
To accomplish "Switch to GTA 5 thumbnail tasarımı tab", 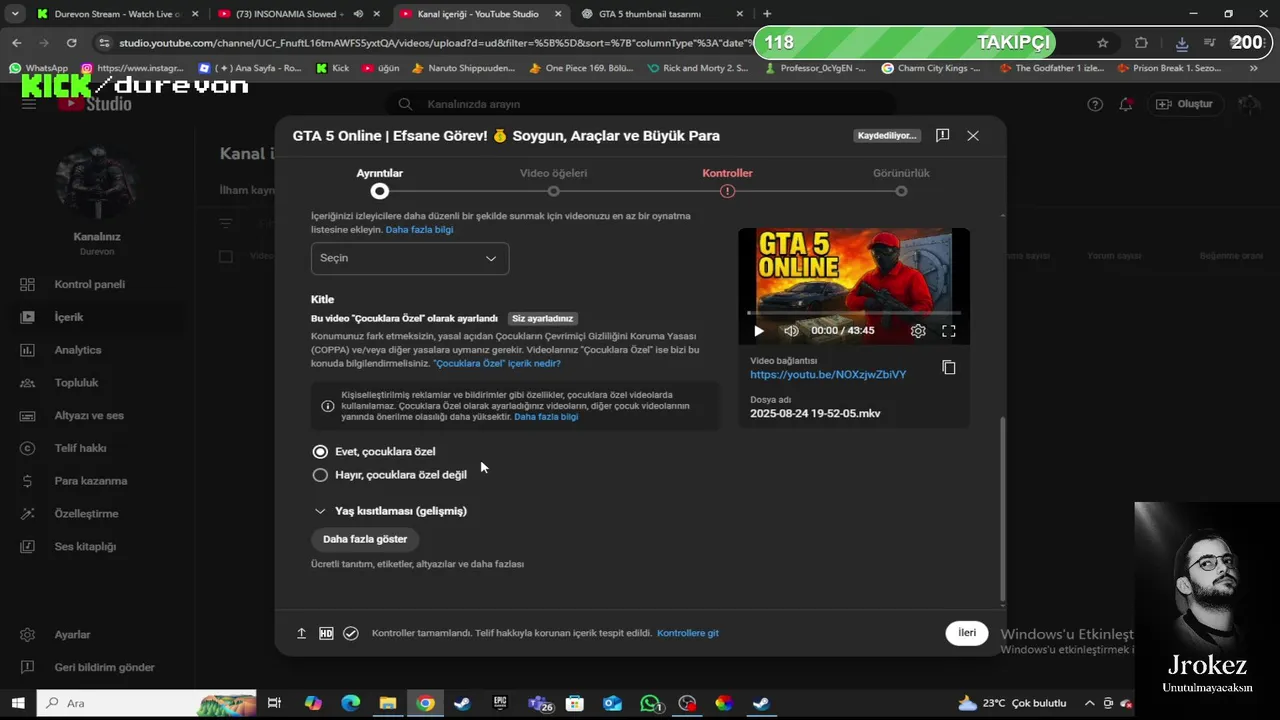I will pyautogui.click(x=660, y=14).
